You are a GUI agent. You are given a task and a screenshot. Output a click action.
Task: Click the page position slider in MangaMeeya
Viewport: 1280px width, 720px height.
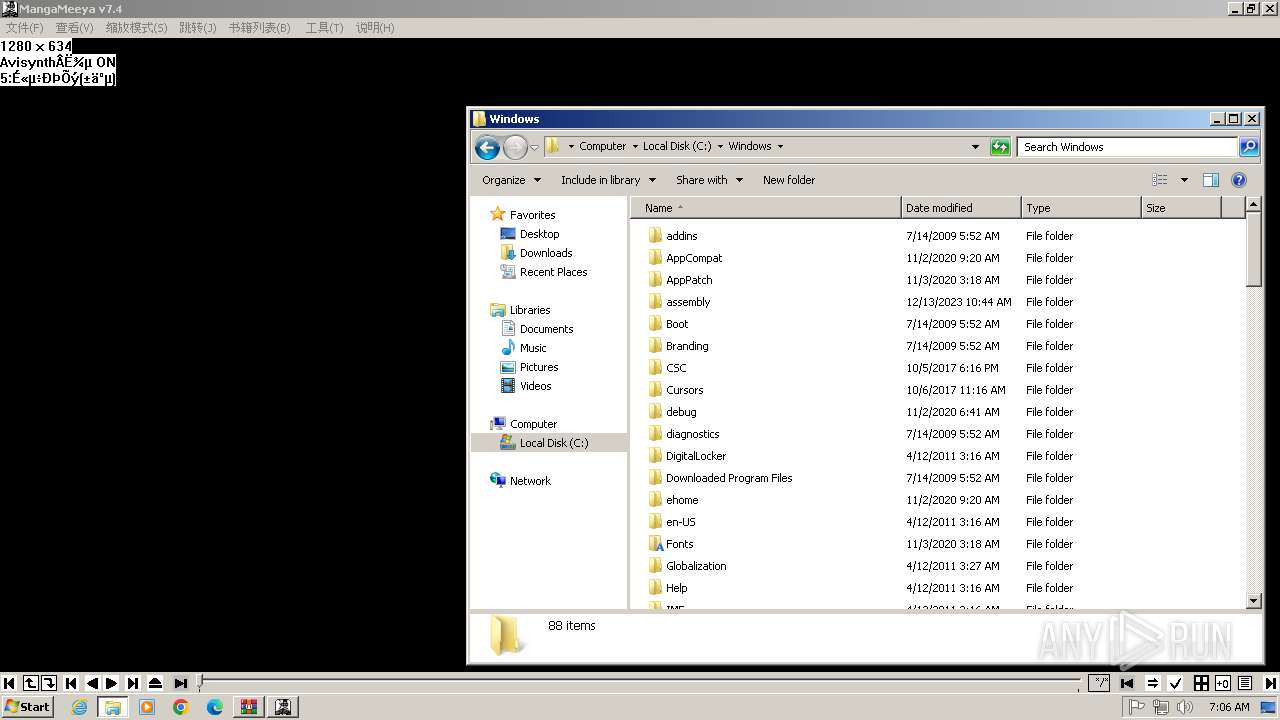pyautogui.click(x=640, y=683)
